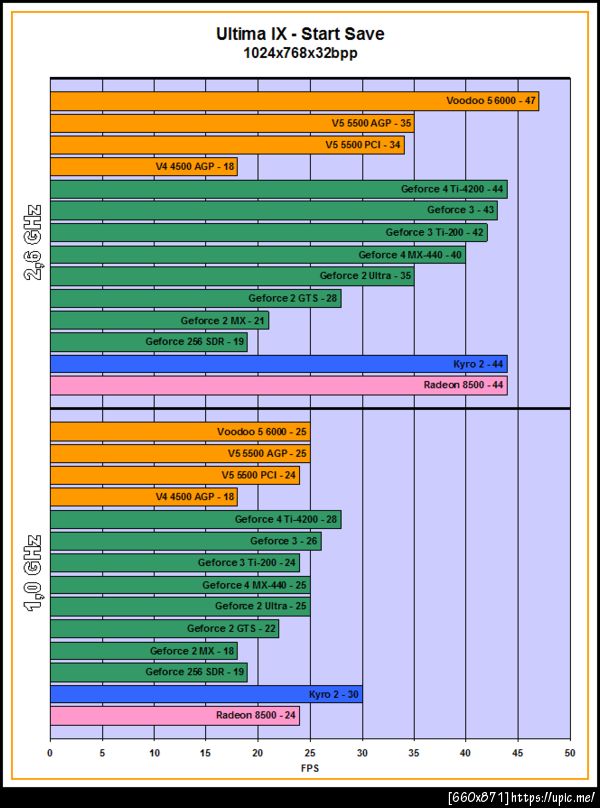Select the "Geforce 2 GTS - 22" bar
Image resolution: width=600 pixels, height=808 pixels.
(164, 629)
